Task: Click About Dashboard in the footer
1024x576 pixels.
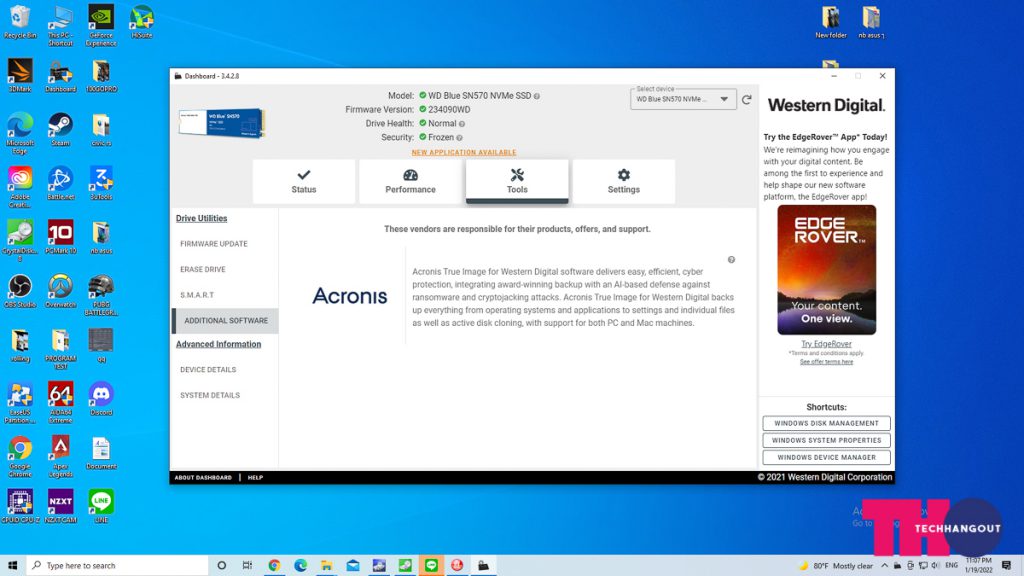Action: [x=203, y=477]
